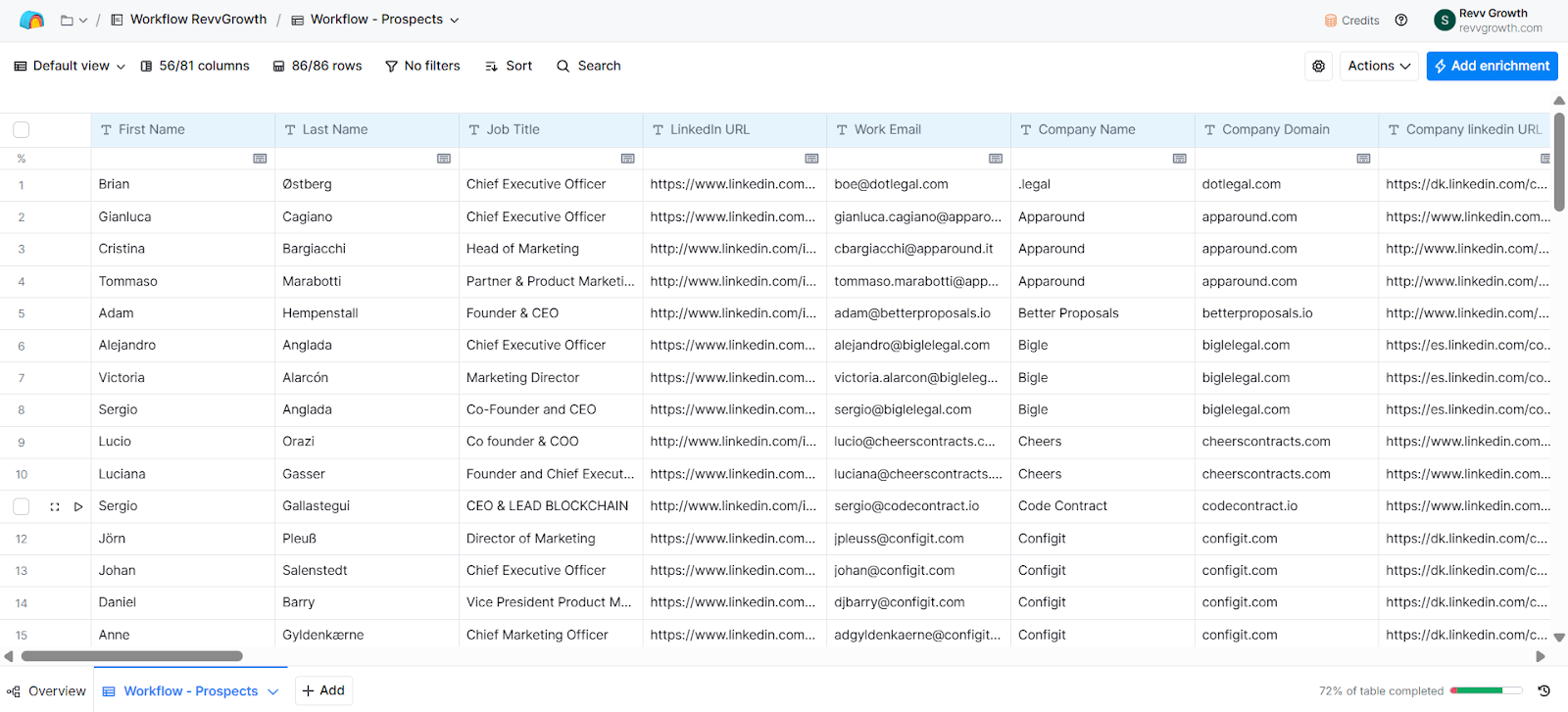Click 72% of table completed text
The width and height of the screenshot is (1568, 712).
click(1381, 690)
